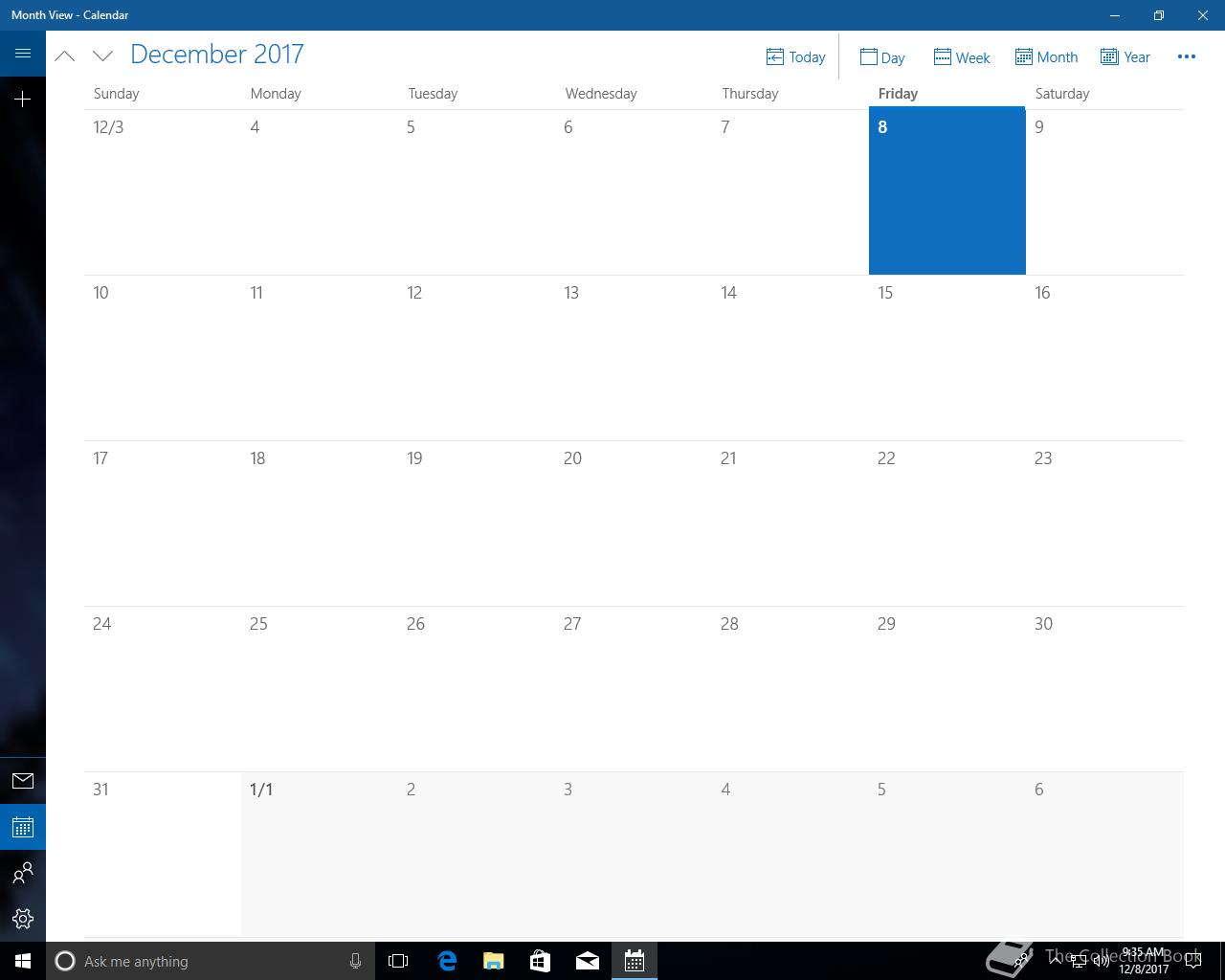
Task: Open File Explorer from taskbar
Action: tap(493, 961)
